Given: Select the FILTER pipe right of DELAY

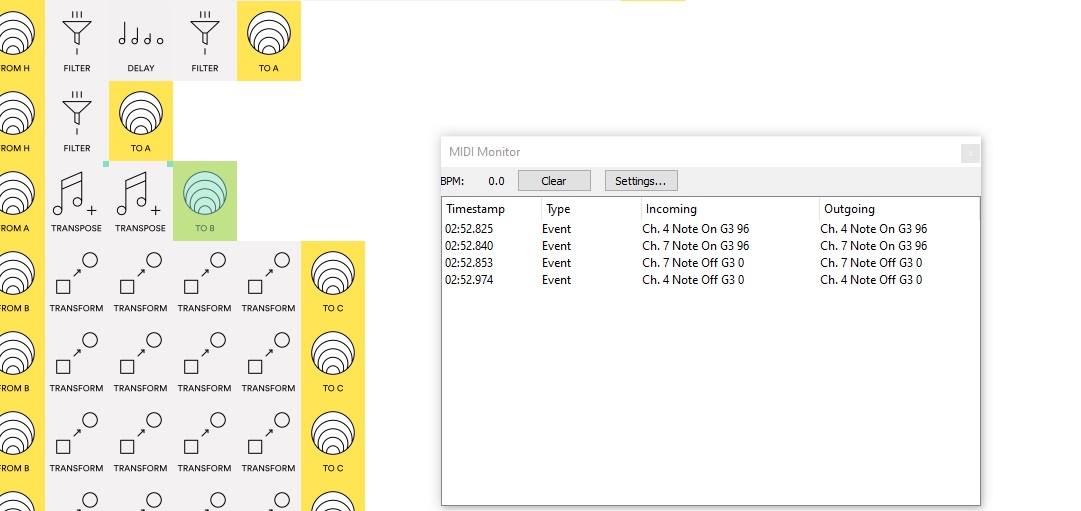Looking at the screenshot, I should coord(205,41).
